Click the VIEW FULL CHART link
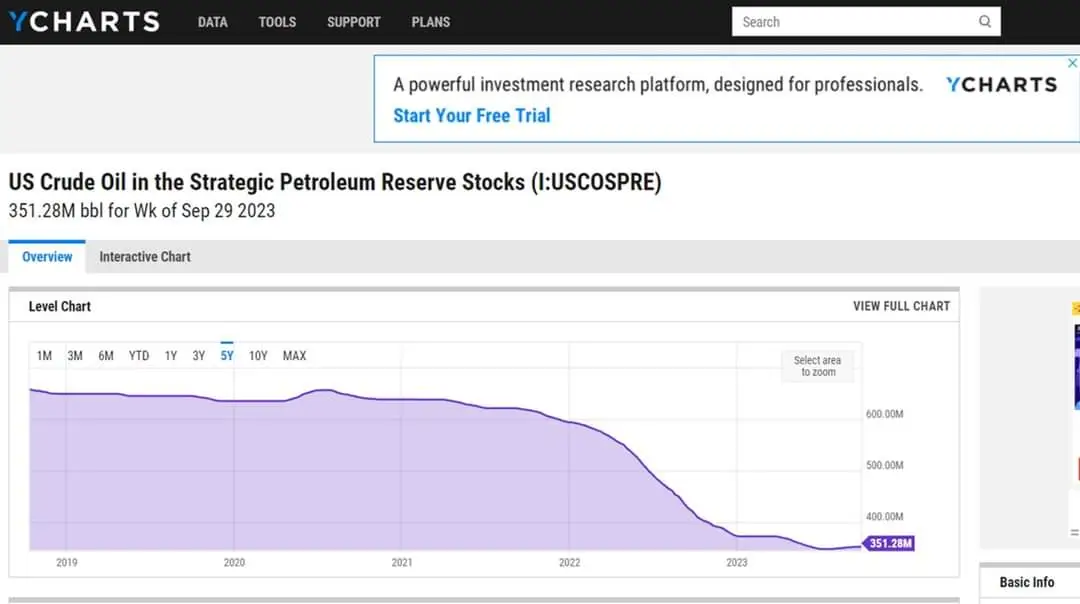Screen dimensions: 1080x604 [x=901, y=306]
